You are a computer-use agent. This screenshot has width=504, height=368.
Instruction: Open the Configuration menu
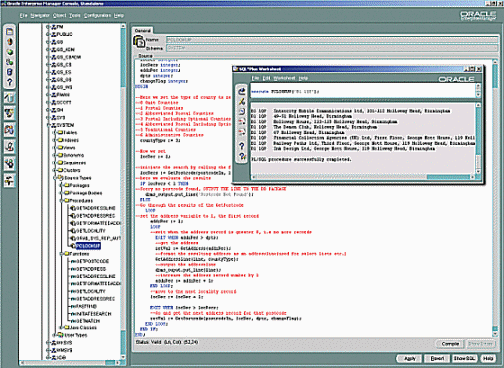click(97, 16)
